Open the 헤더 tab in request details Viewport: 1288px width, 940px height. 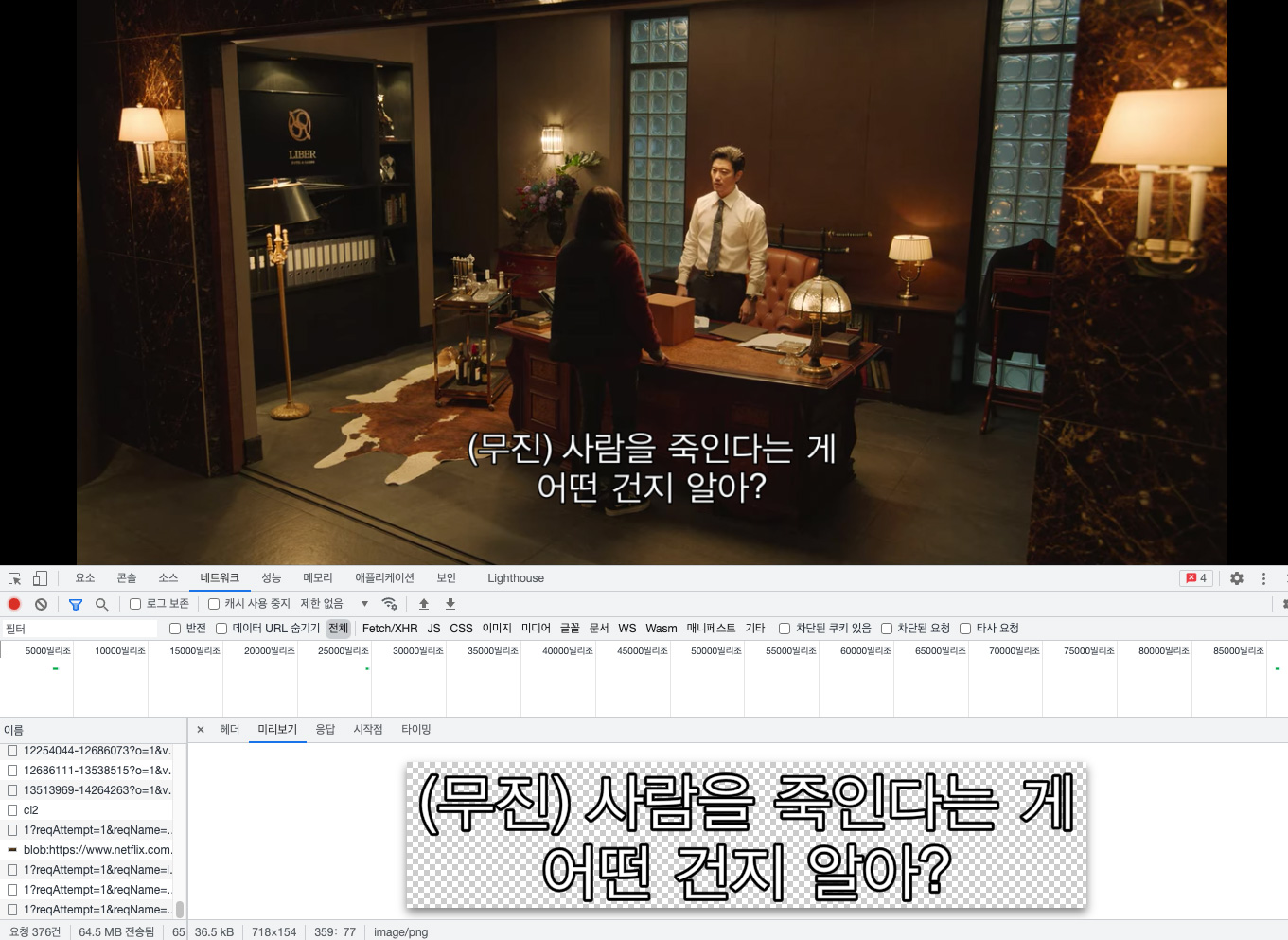(230, 730)
